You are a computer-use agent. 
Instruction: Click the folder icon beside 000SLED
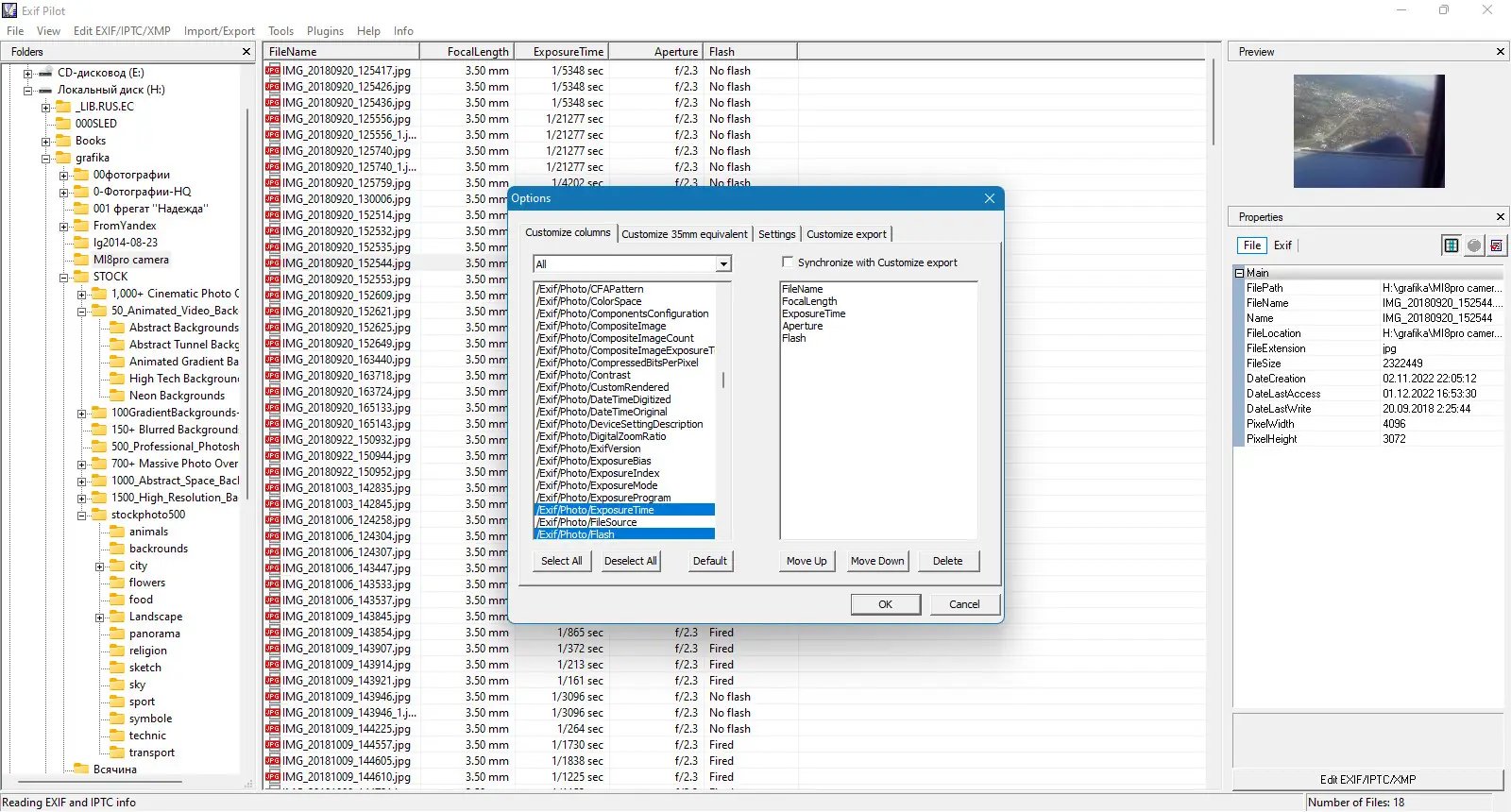(x=63, y=124)
